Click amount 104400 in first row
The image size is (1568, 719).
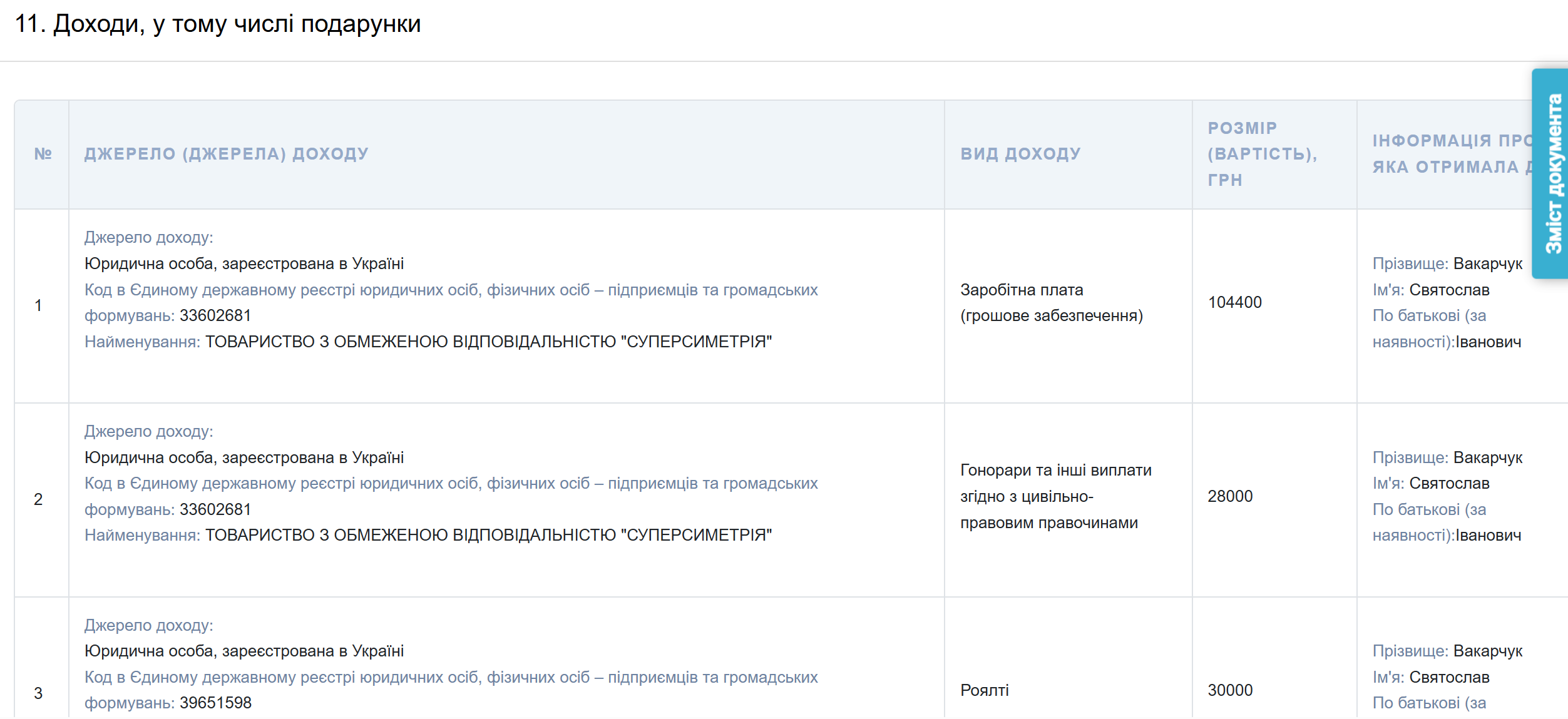tap(1234, 303)
